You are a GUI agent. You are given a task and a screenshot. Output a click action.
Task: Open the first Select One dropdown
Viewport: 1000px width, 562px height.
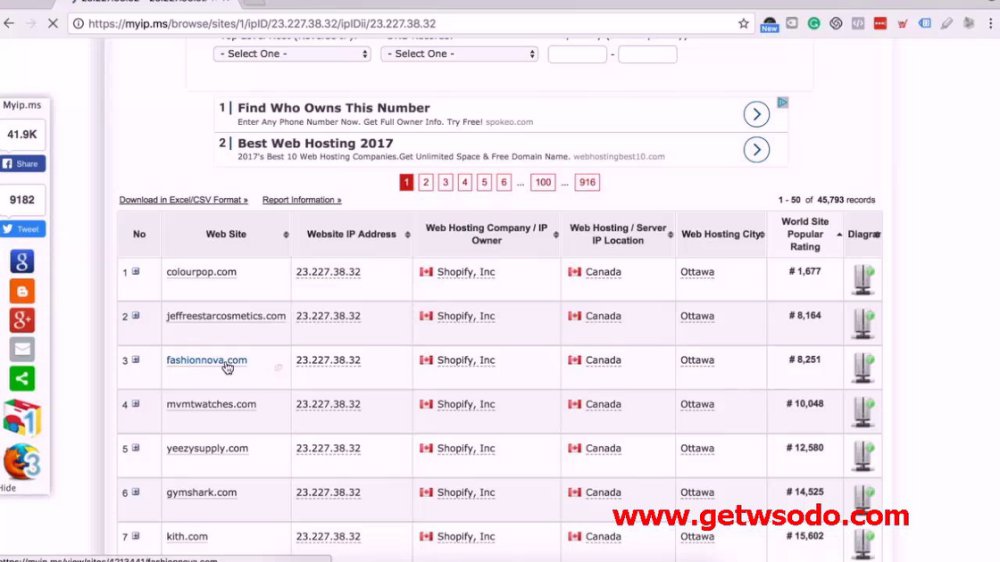click(x=292, y=54)
